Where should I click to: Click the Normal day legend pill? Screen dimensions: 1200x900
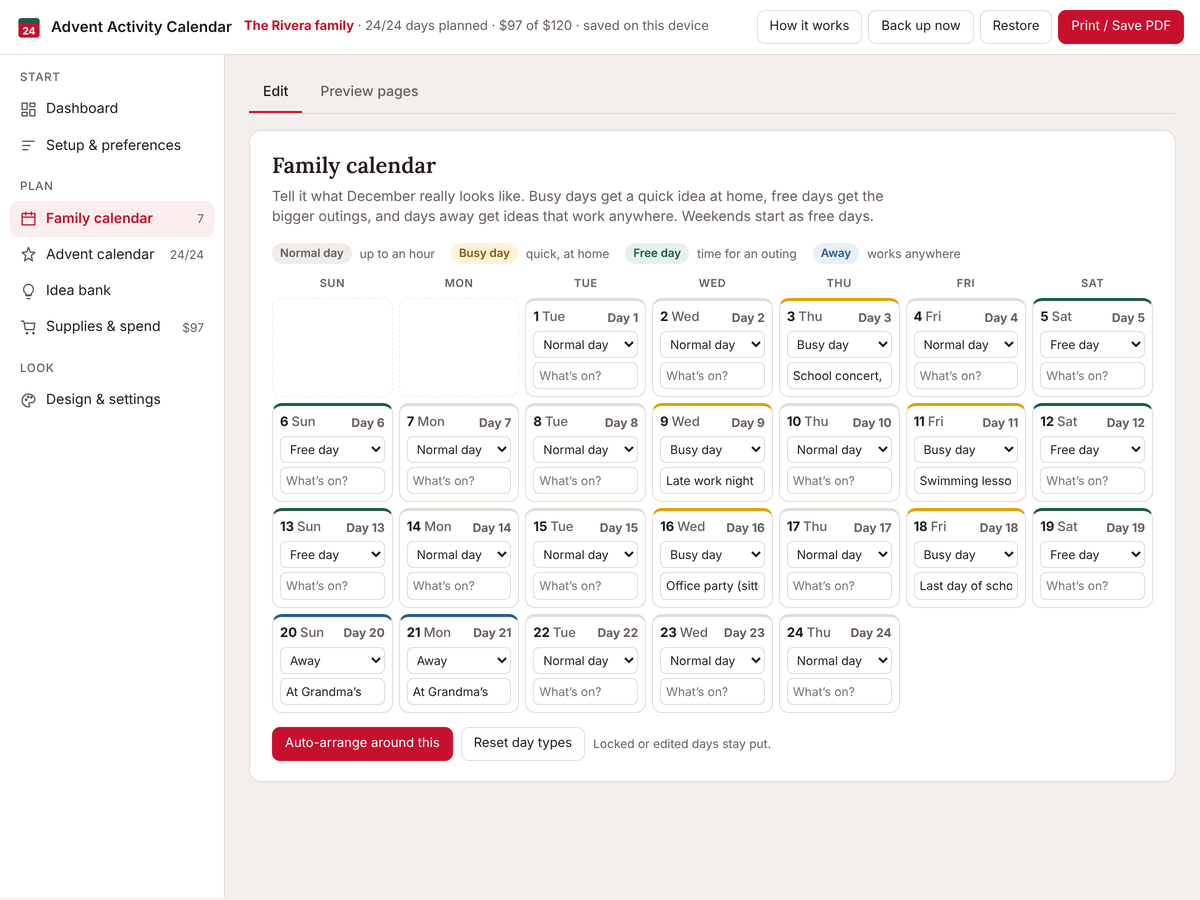tap(312, 254)
